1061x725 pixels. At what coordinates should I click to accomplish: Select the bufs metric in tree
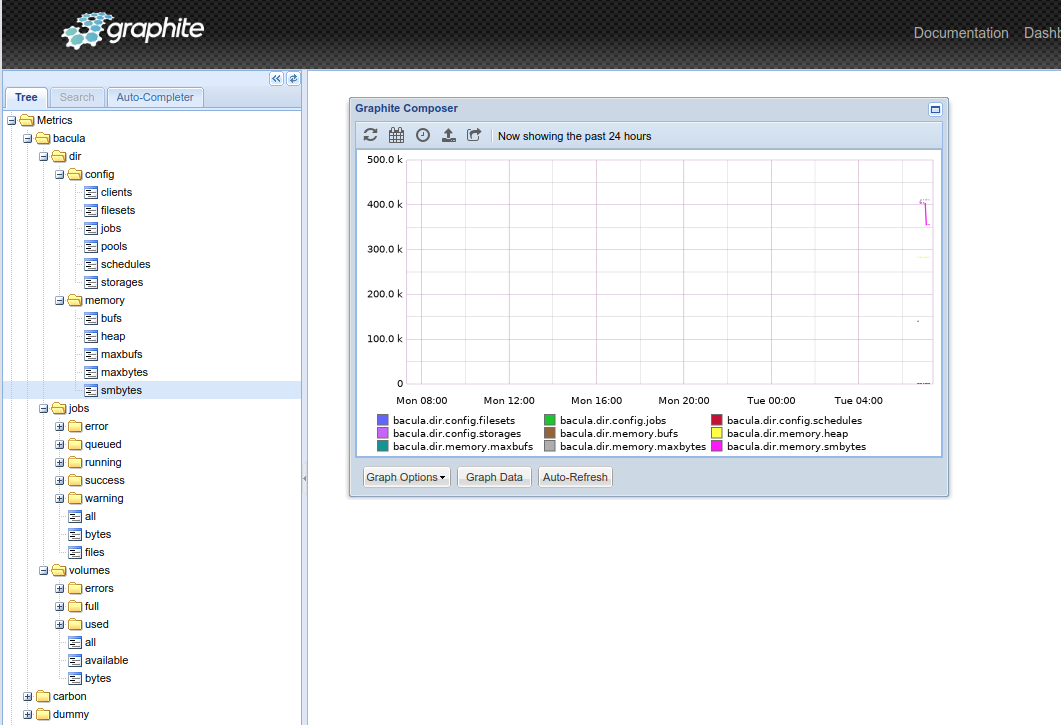point(111,318)
